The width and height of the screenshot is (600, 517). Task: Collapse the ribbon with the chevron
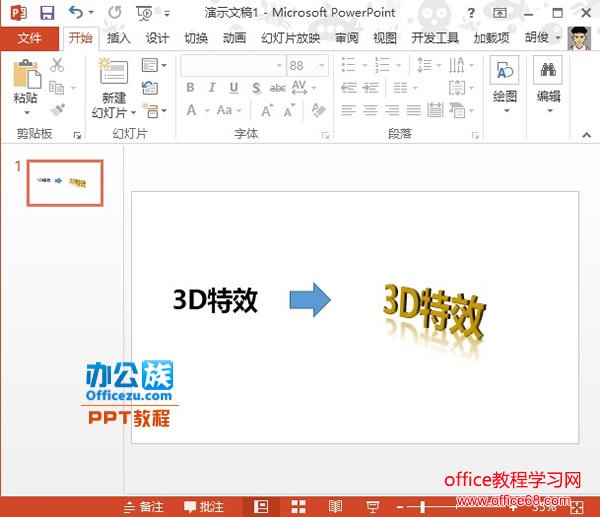[586, 135]
